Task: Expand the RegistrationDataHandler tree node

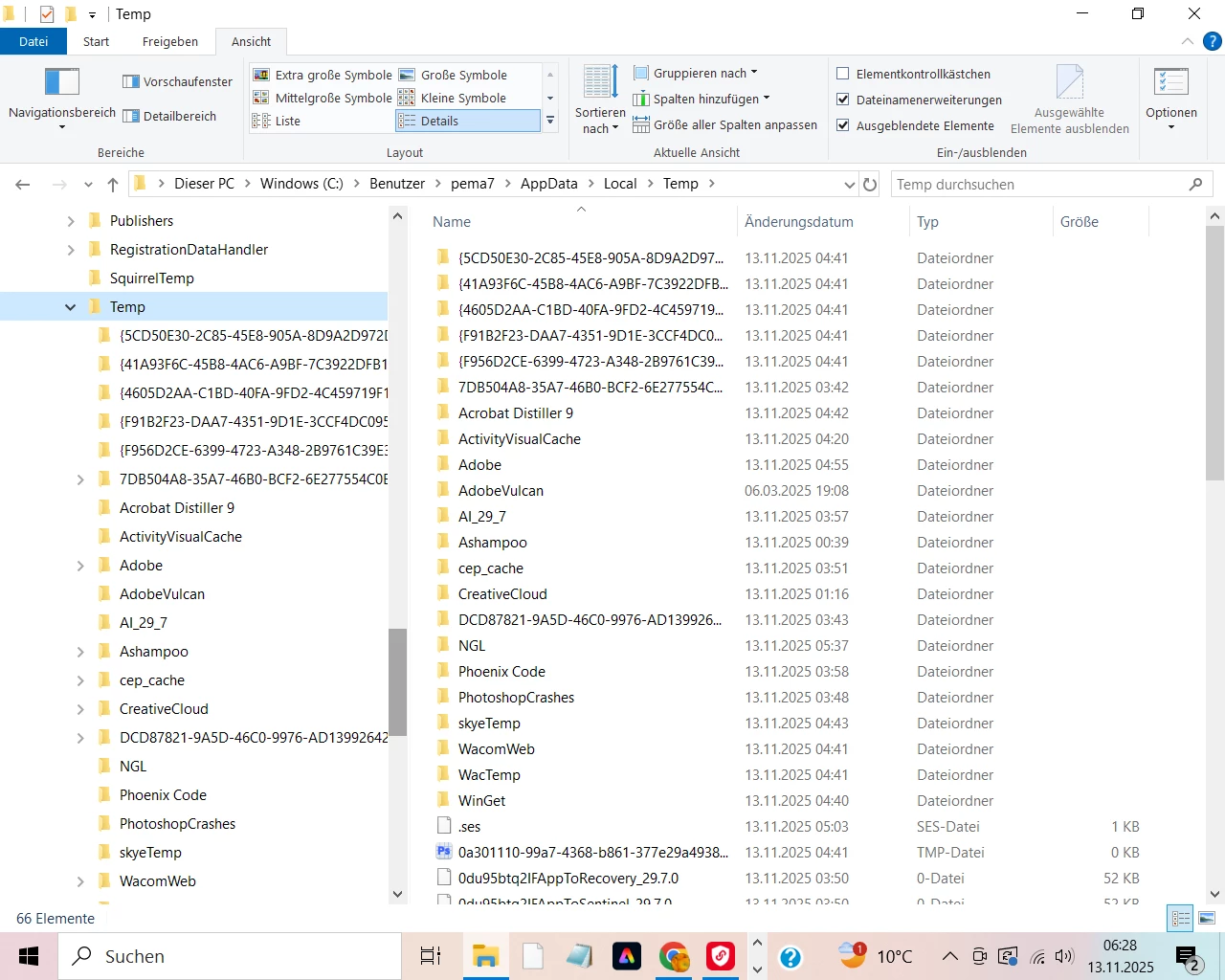Action: click(70, 250)
